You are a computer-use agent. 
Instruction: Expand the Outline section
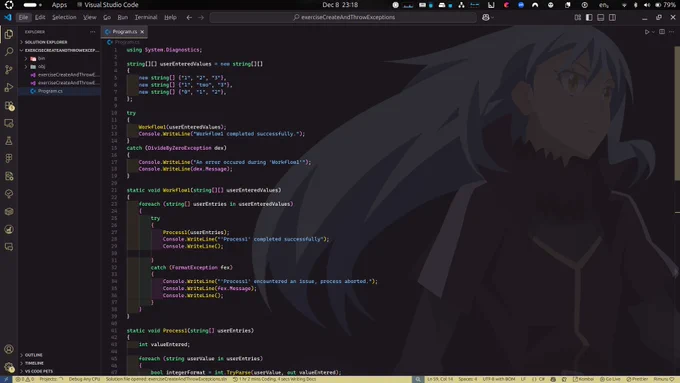pos(59,355)
